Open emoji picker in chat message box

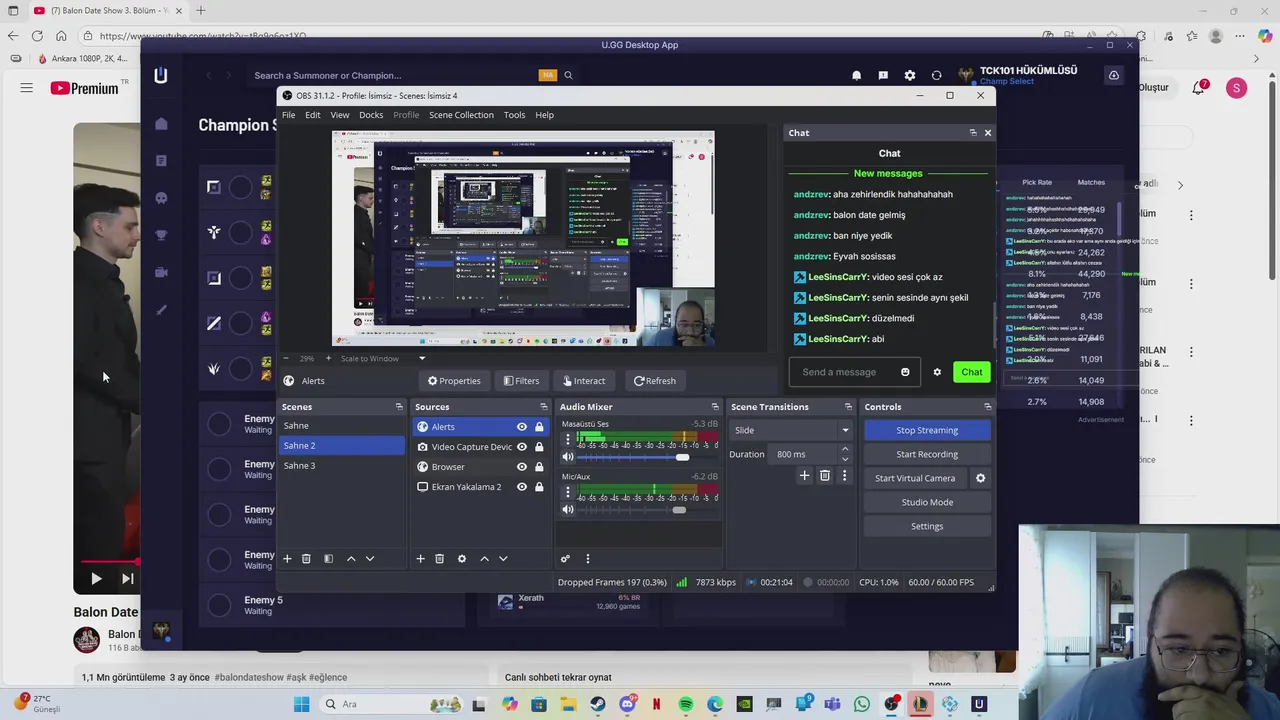pyautogui.click(x=905, y=372)
